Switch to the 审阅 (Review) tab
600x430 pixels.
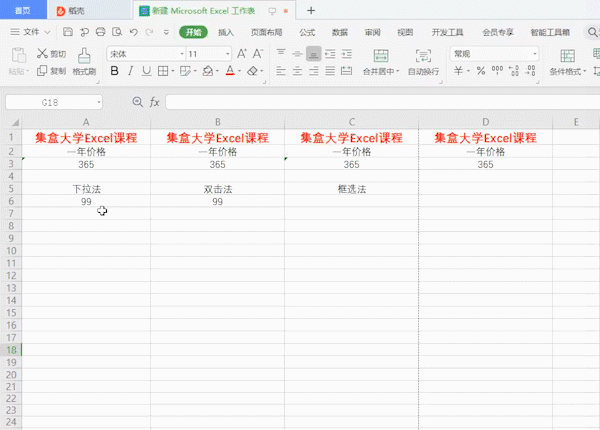click(x=372, y=33)
